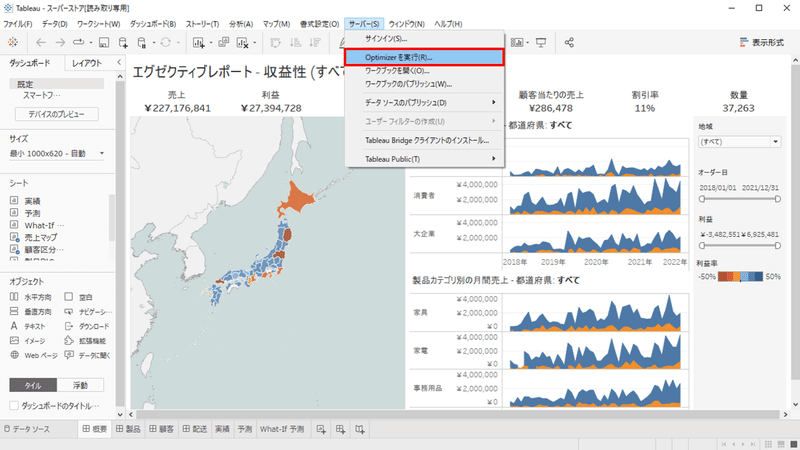Select the 水平方向 horizontal container object
The height and width of the screenshot is (450, 800).
click(x=31, y=297)
